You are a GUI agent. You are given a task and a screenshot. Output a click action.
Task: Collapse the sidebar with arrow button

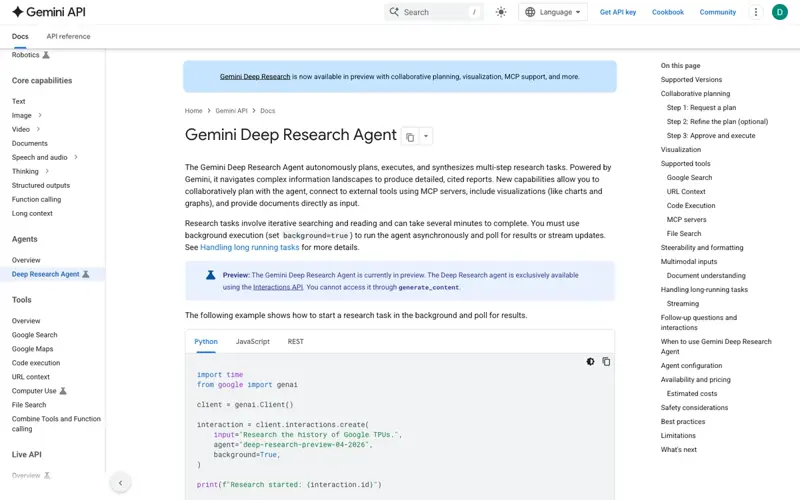click(x=120, y=483)
